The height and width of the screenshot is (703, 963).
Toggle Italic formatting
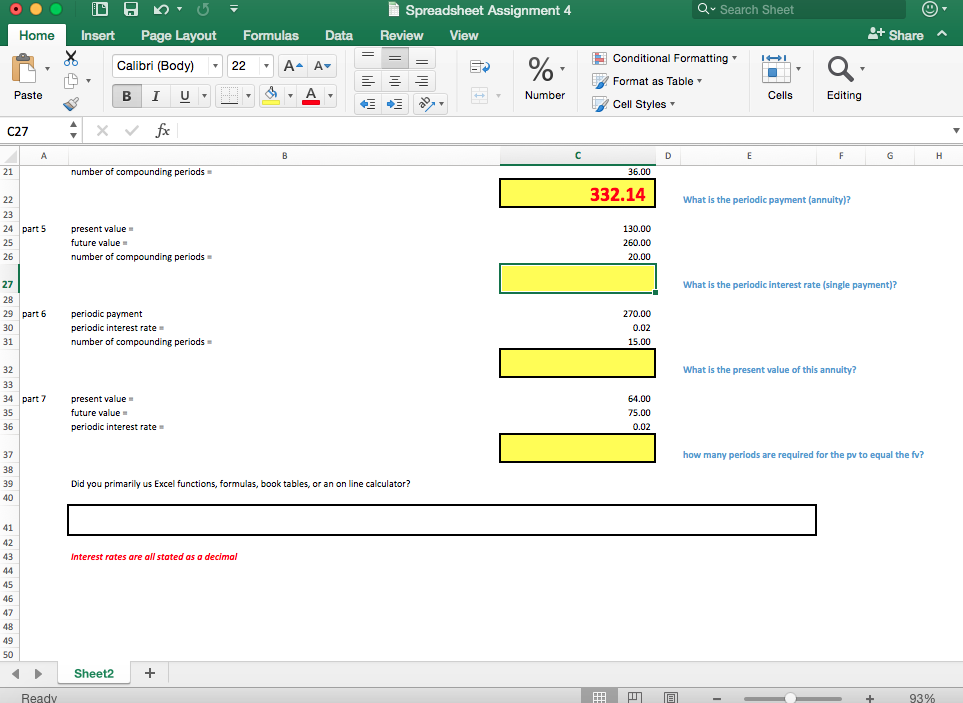click(156, 95)
